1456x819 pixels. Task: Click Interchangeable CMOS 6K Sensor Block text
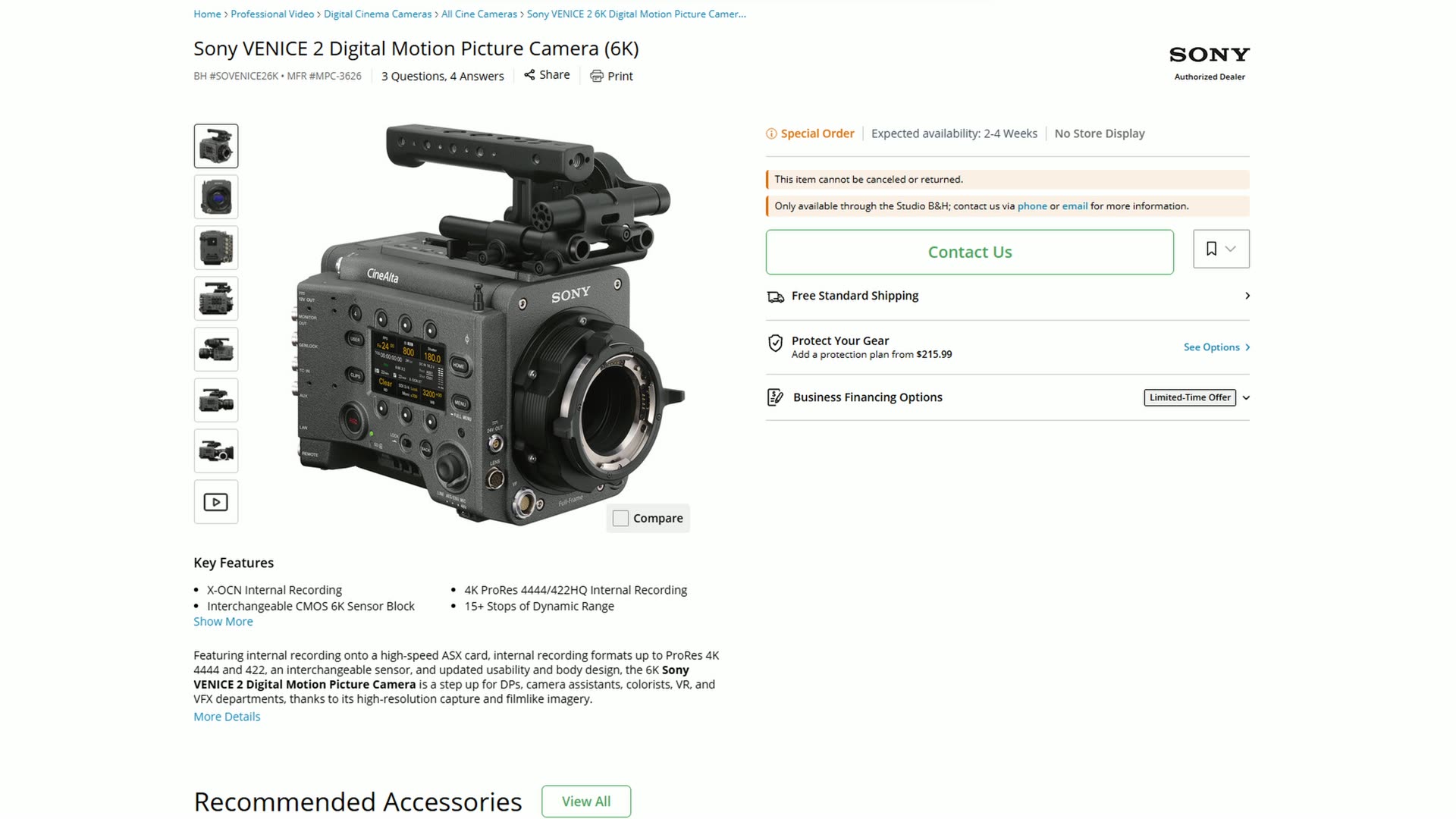(x=311, y=607)
